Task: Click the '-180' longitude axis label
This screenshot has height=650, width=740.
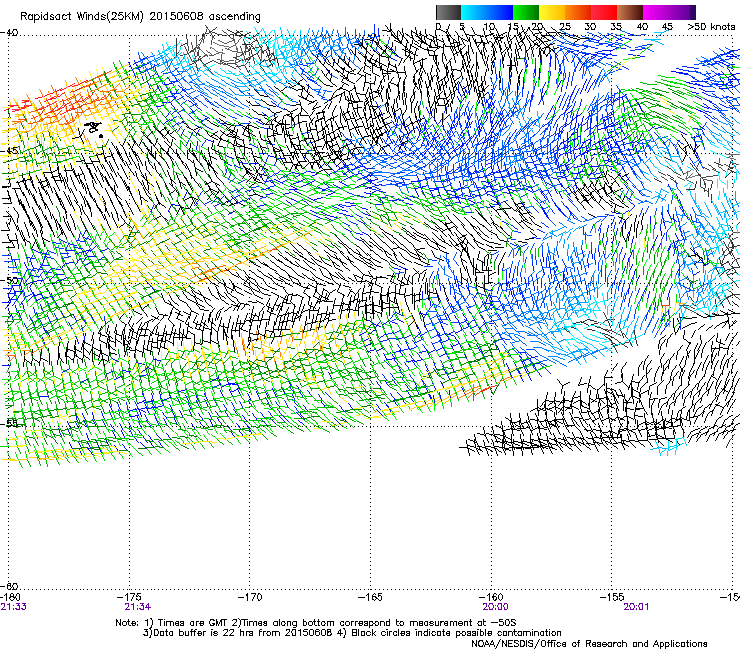Action: [x=10, y=597]
